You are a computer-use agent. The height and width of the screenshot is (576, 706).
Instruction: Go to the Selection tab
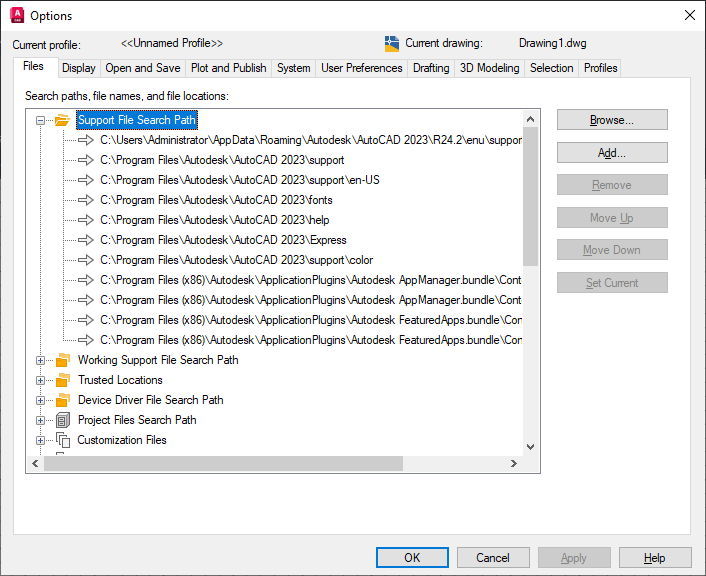click(x=552, y=68)
